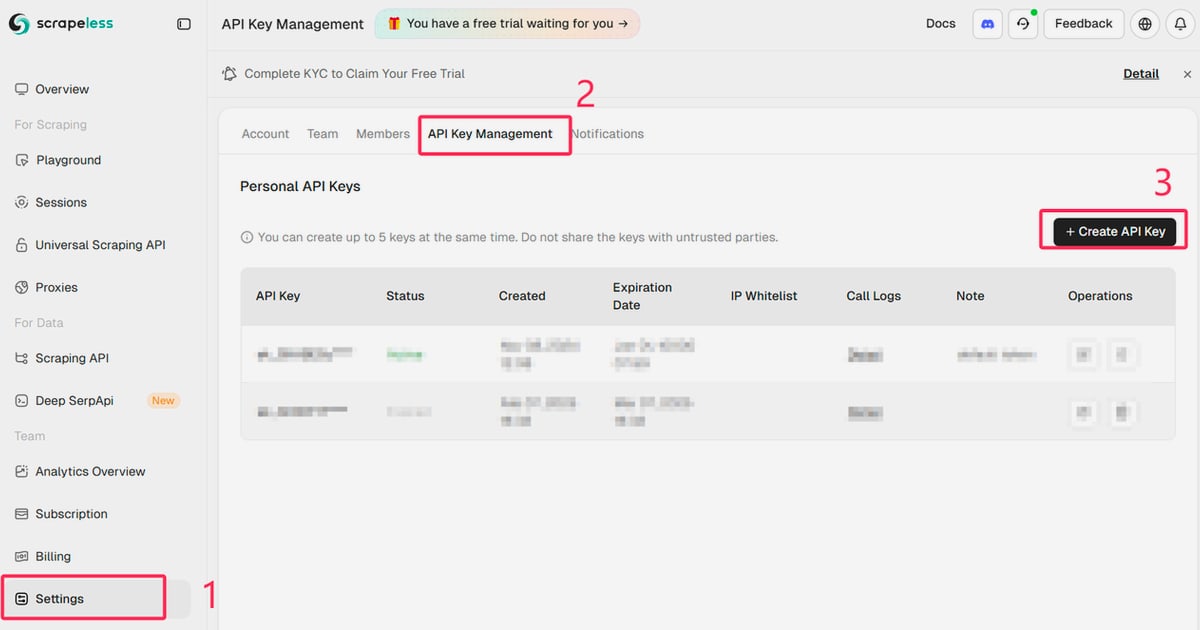Open the free trial banner
The width and height of the screenshot is (1200, 630).
pos(507,23)
